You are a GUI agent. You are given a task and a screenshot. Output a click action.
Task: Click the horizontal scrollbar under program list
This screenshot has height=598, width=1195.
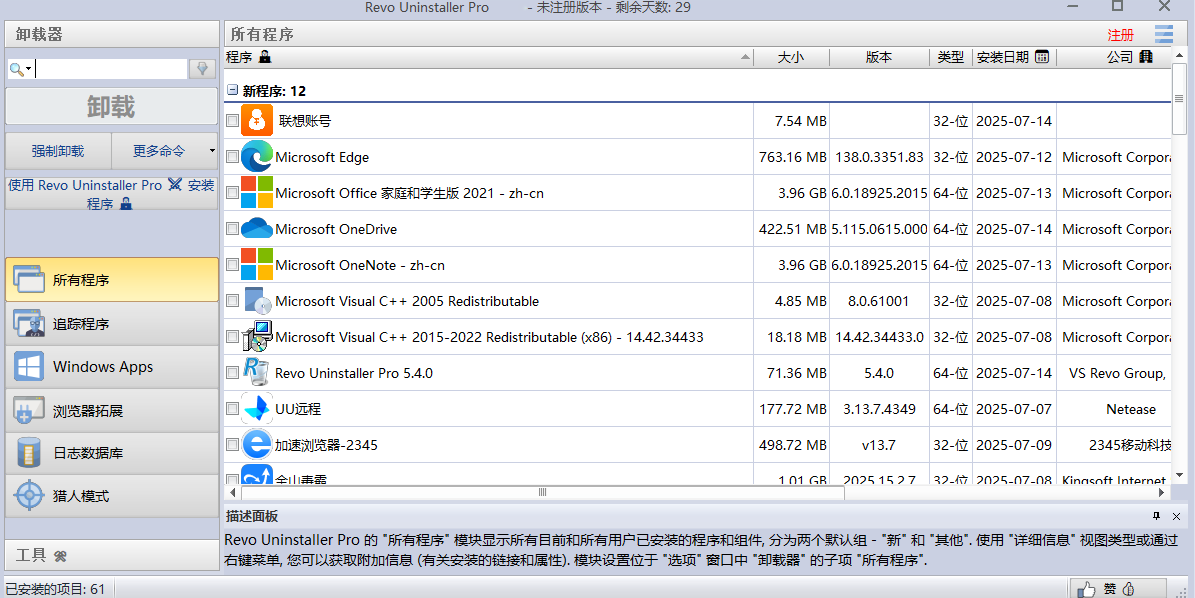542,492
